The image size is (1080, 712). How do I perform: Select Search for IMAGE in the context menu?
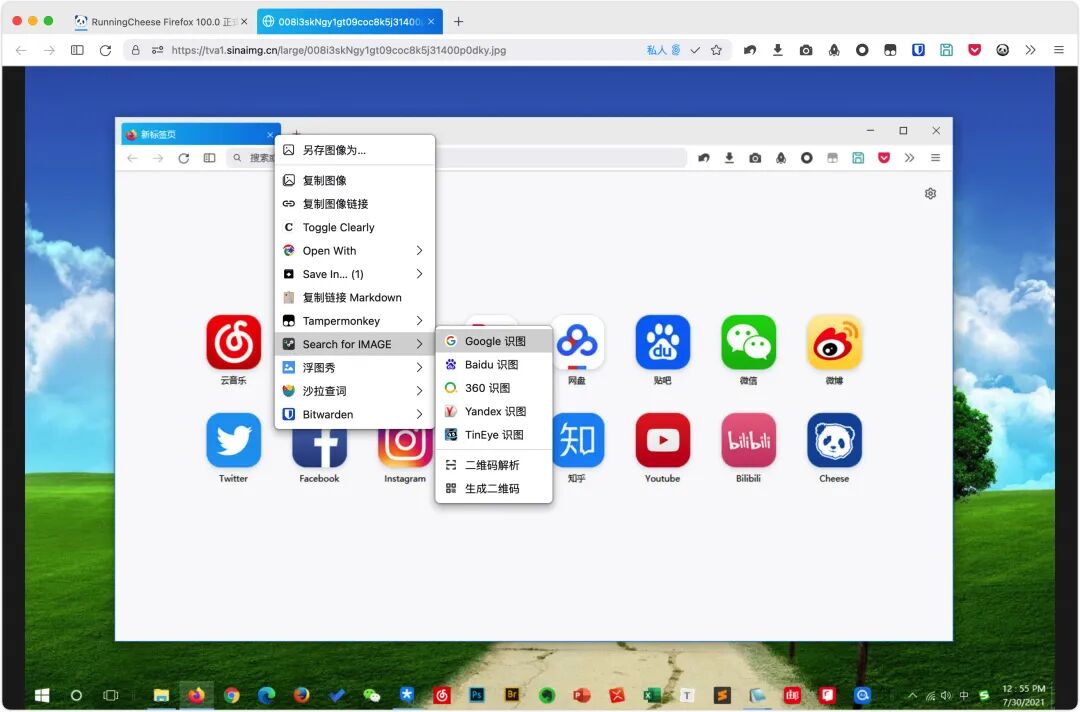(x=355, y=344)
